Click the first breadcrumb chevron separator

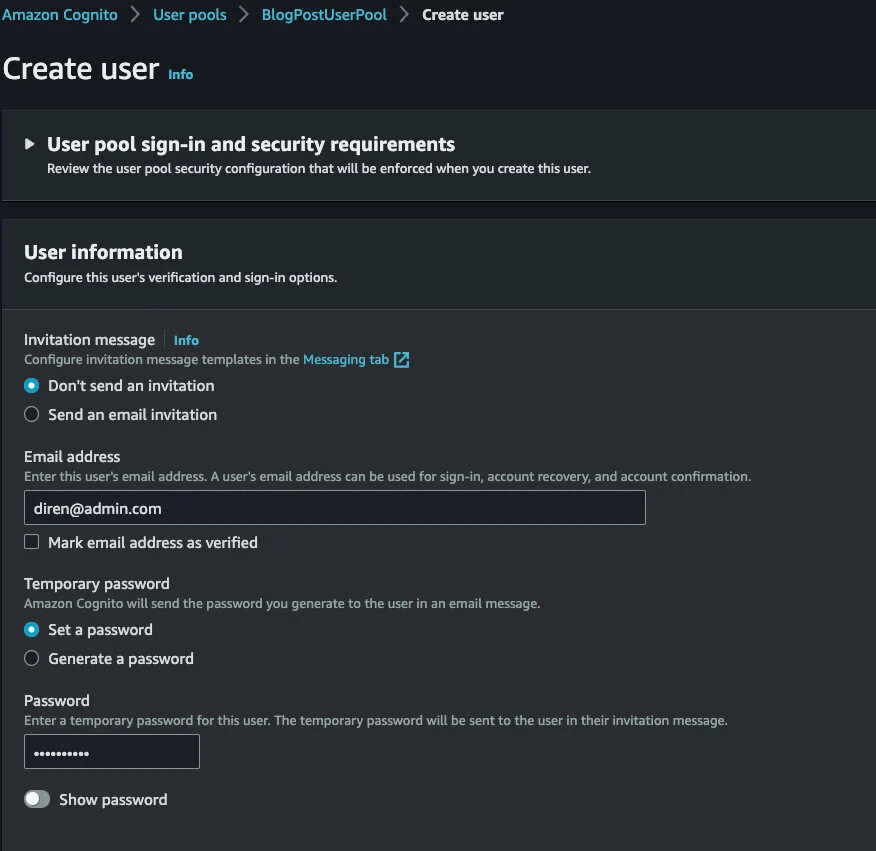click(135, 15)
